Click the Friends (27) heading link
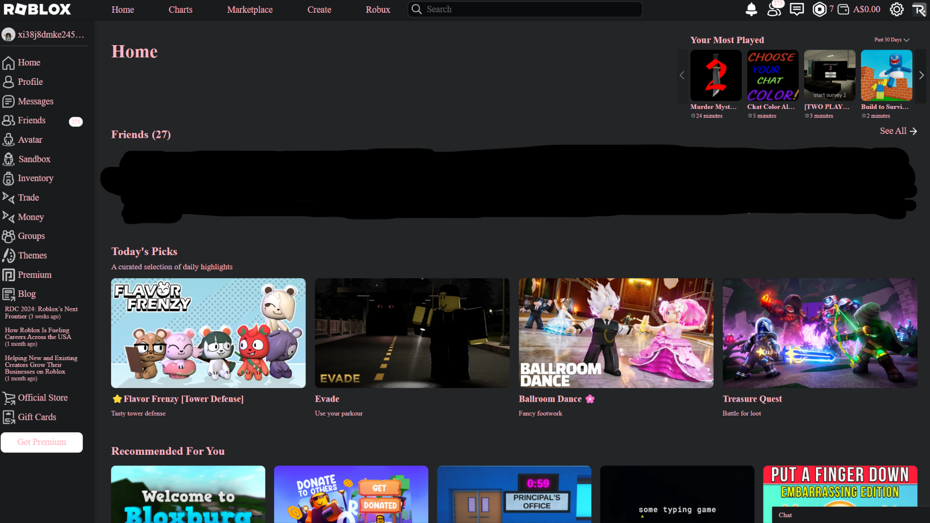 coord(141,135)
